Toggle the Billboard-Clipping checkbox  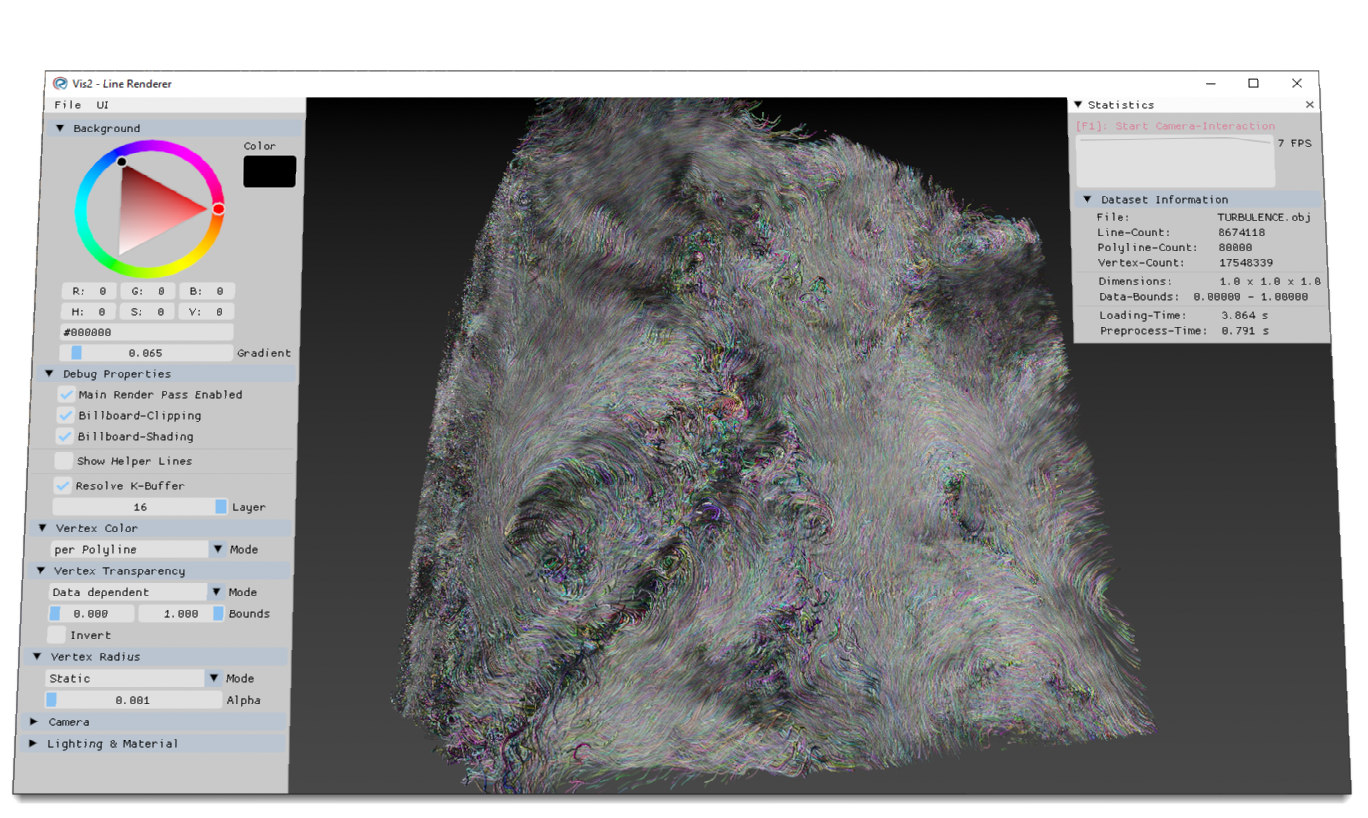66,416
